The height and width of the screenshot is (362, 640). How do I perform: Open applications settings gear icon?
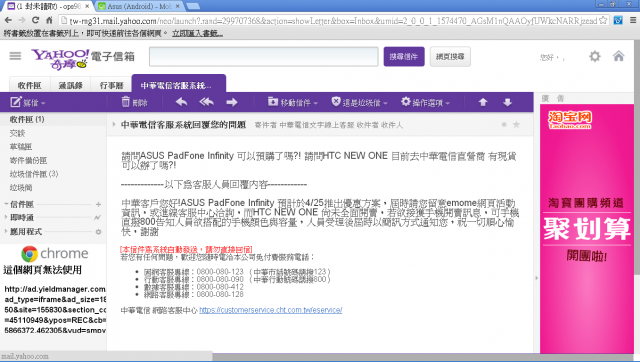click(x=98, y=231)
